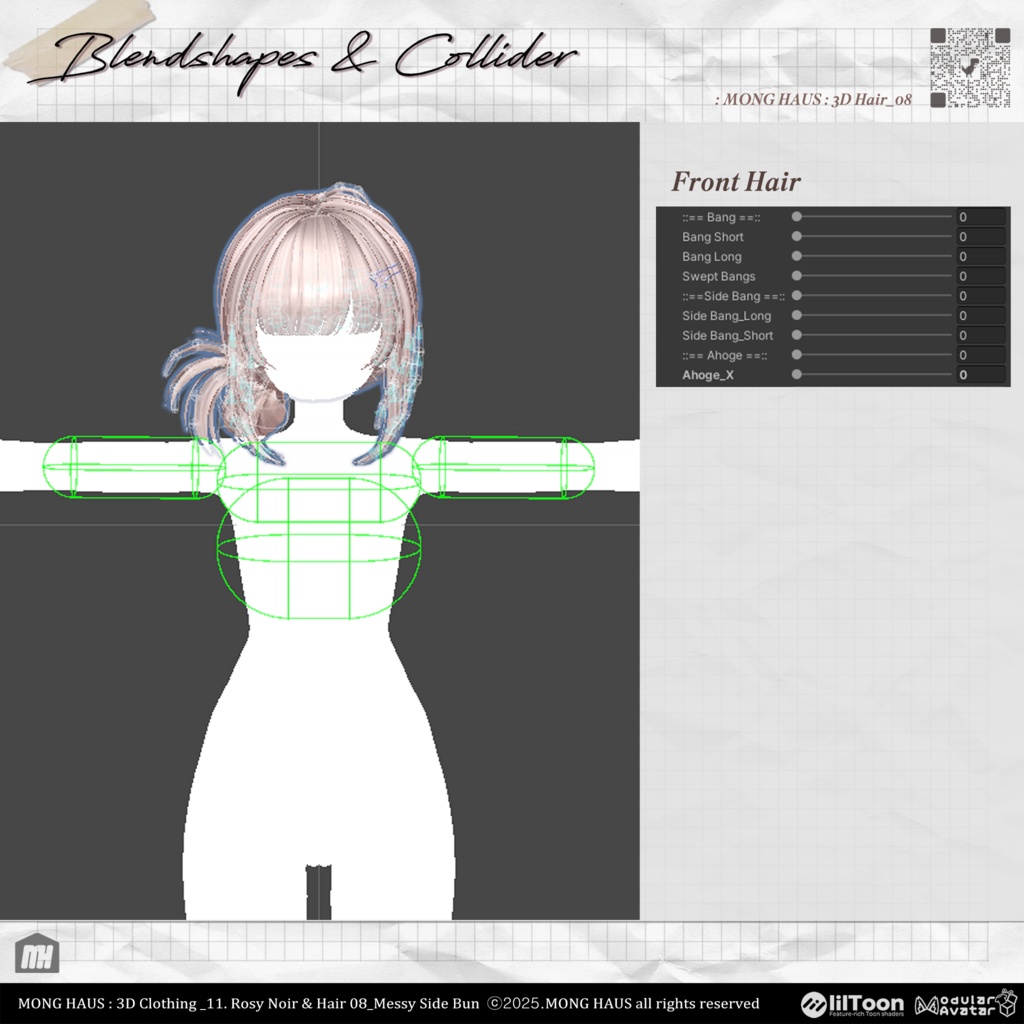Select the Swept Bangs blendshape label
This screenshot has height=1024, width=1024.
click(718, 276)
